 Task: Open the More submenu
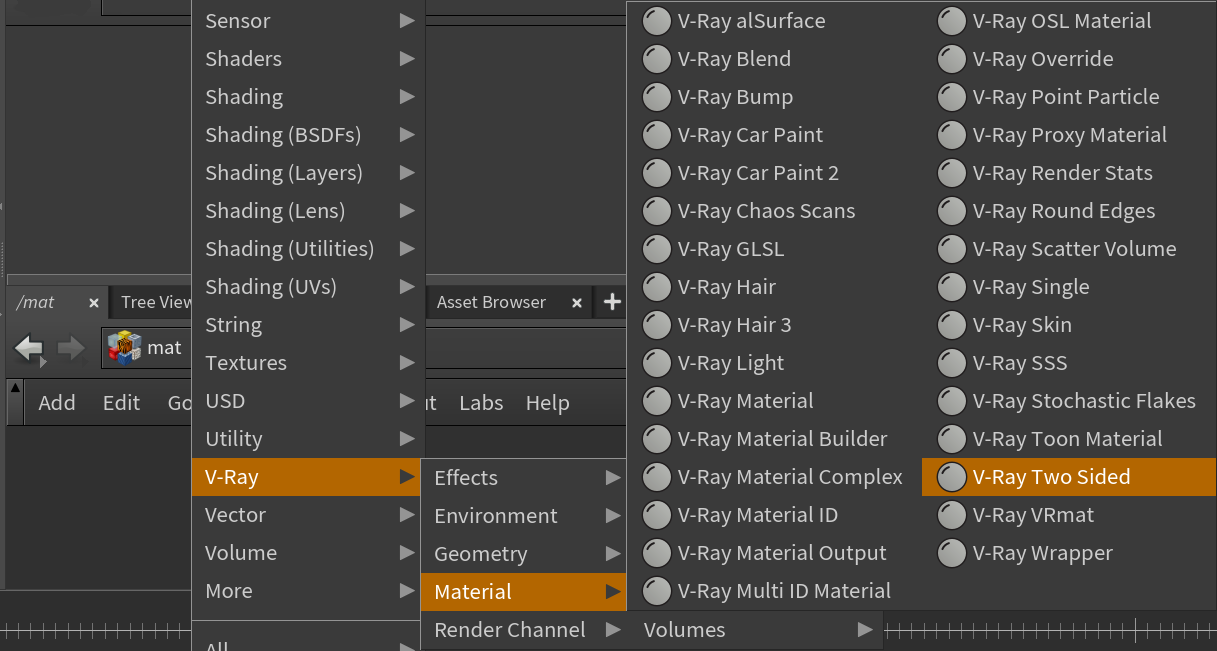(x=308, y=591)
